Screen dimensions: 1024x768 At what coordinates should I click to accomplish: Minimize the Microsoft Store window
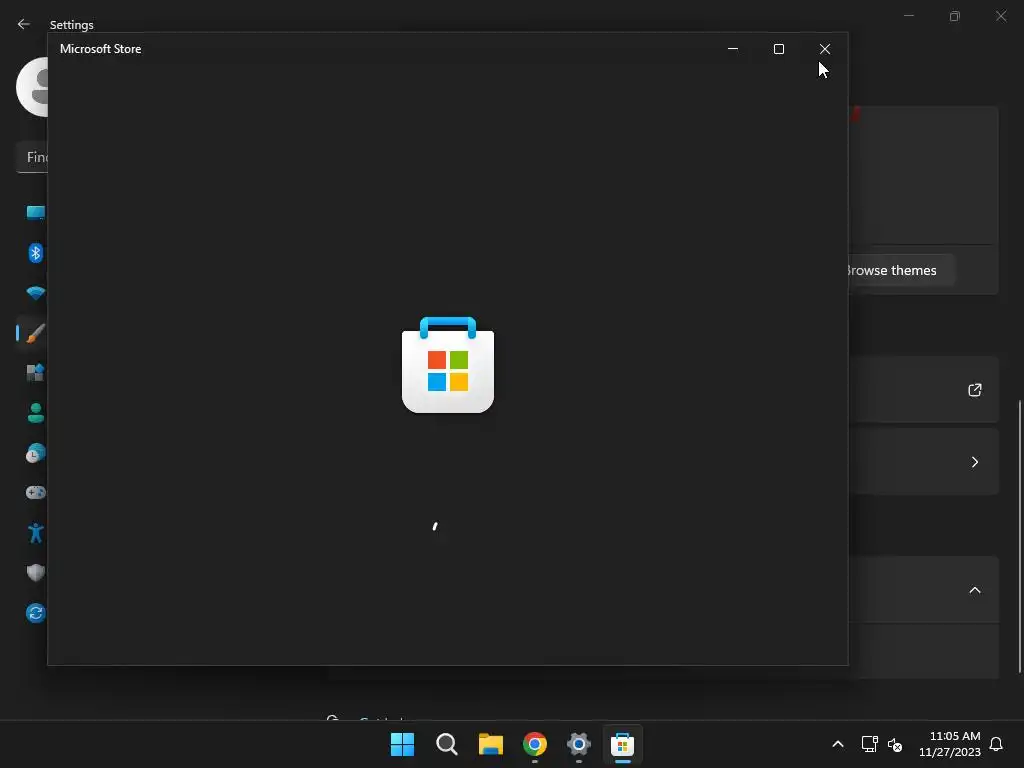coord(733,49)
